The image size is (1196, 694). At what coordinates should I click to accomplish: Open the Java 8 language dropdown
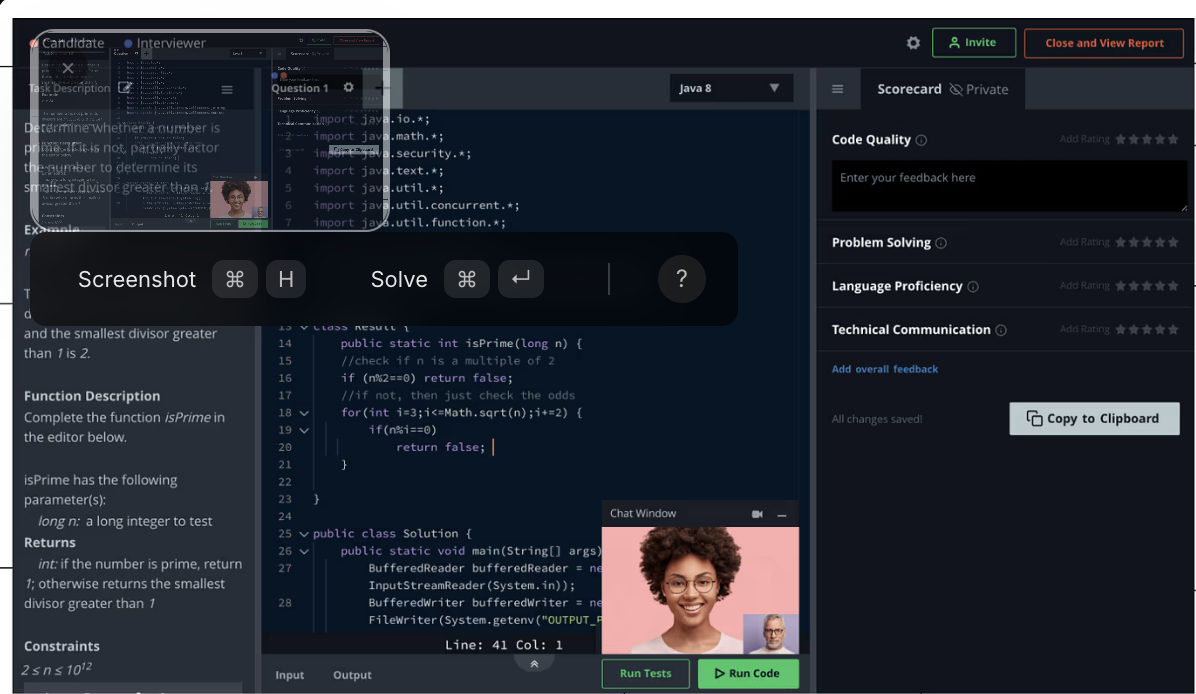coord(731,88)
